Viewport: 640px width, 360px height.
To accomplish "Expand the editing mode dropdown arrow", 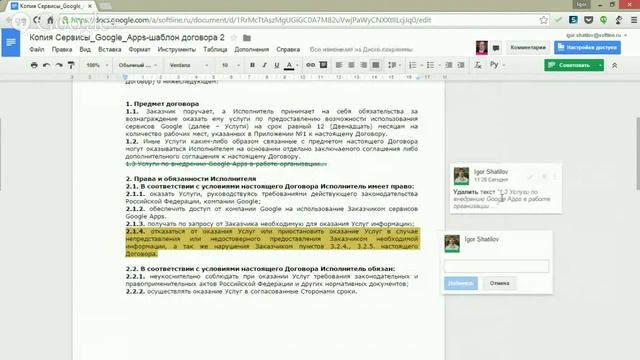I will 600,65.
